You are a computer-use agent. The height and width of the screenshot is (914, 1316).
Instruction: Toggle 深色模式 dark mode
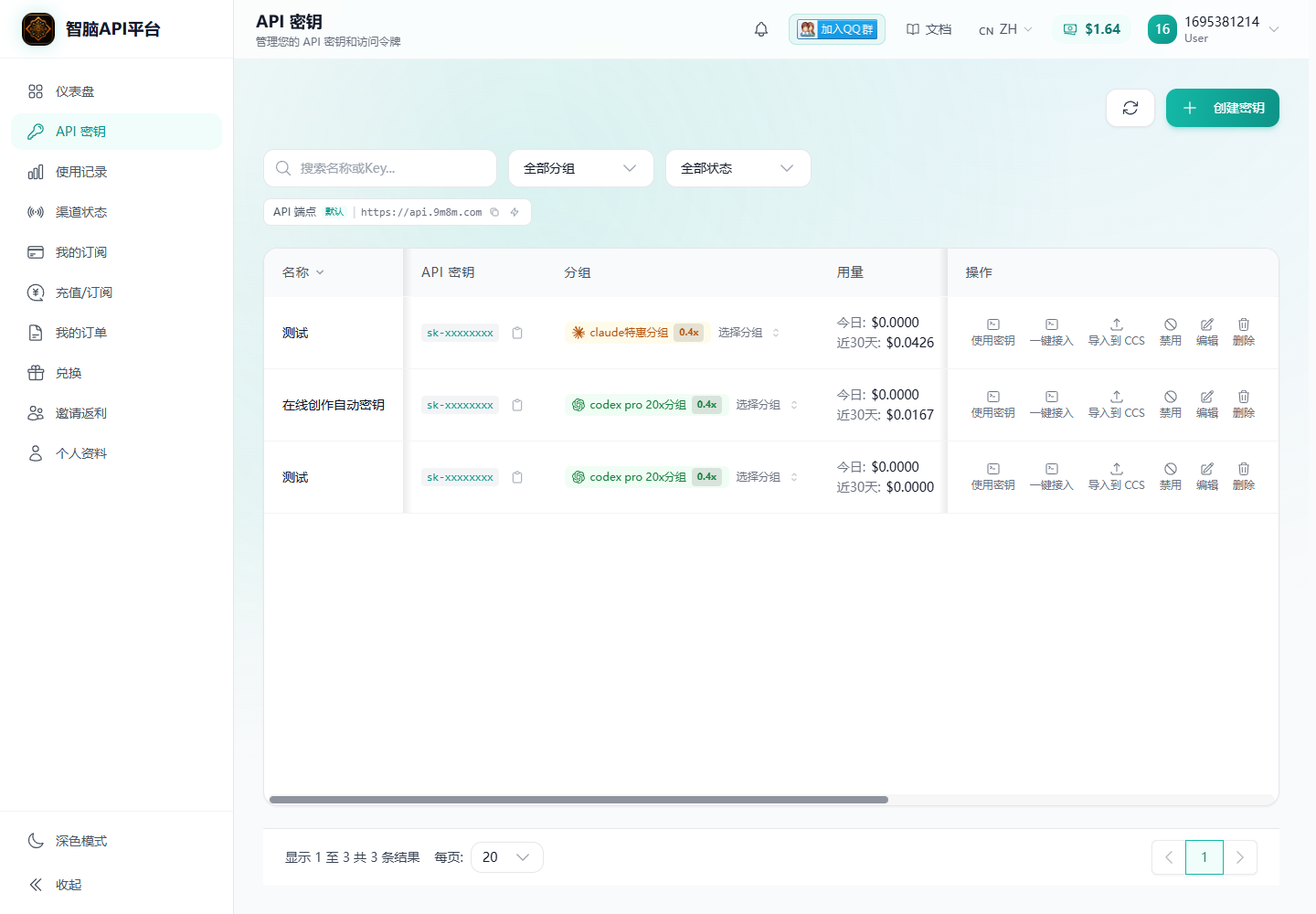coord(116,841)
